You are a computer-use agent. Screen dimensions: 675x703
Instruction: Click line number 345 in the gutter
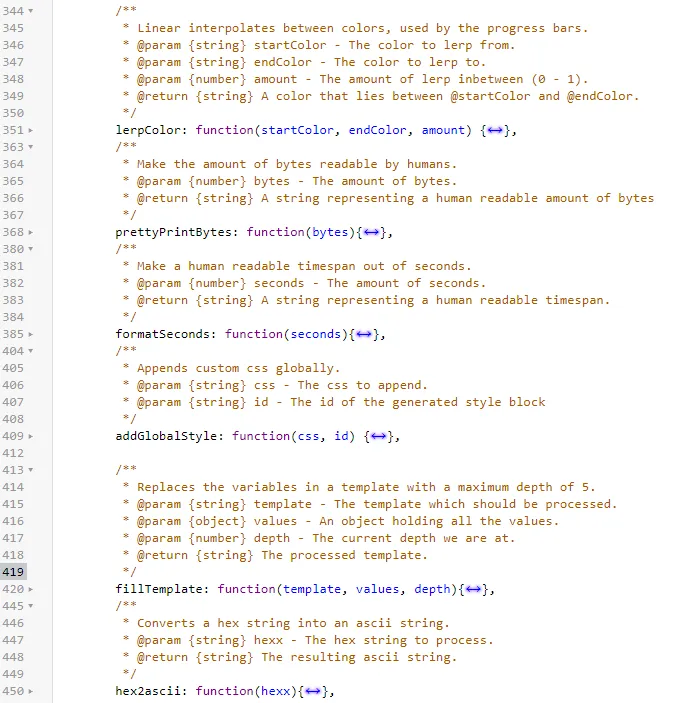pyautogui.click(x=13, y=28)
